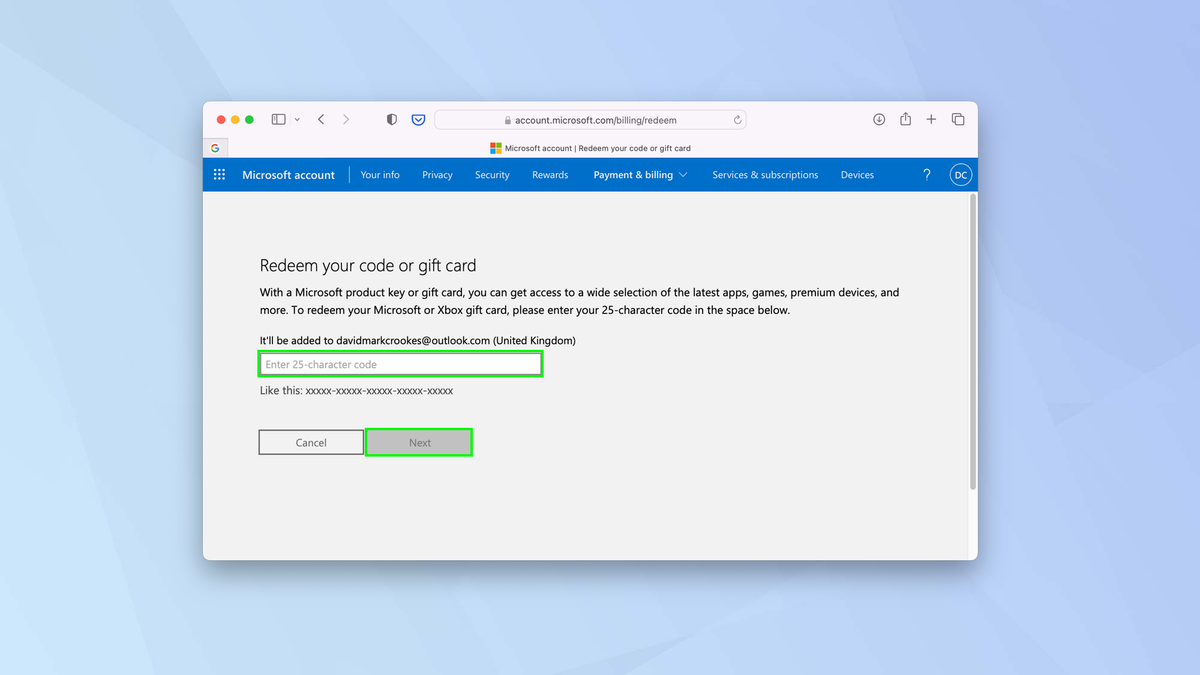Click the Pocket extension icon
This screenshot has width=1200, height=675.
(418, 119)
